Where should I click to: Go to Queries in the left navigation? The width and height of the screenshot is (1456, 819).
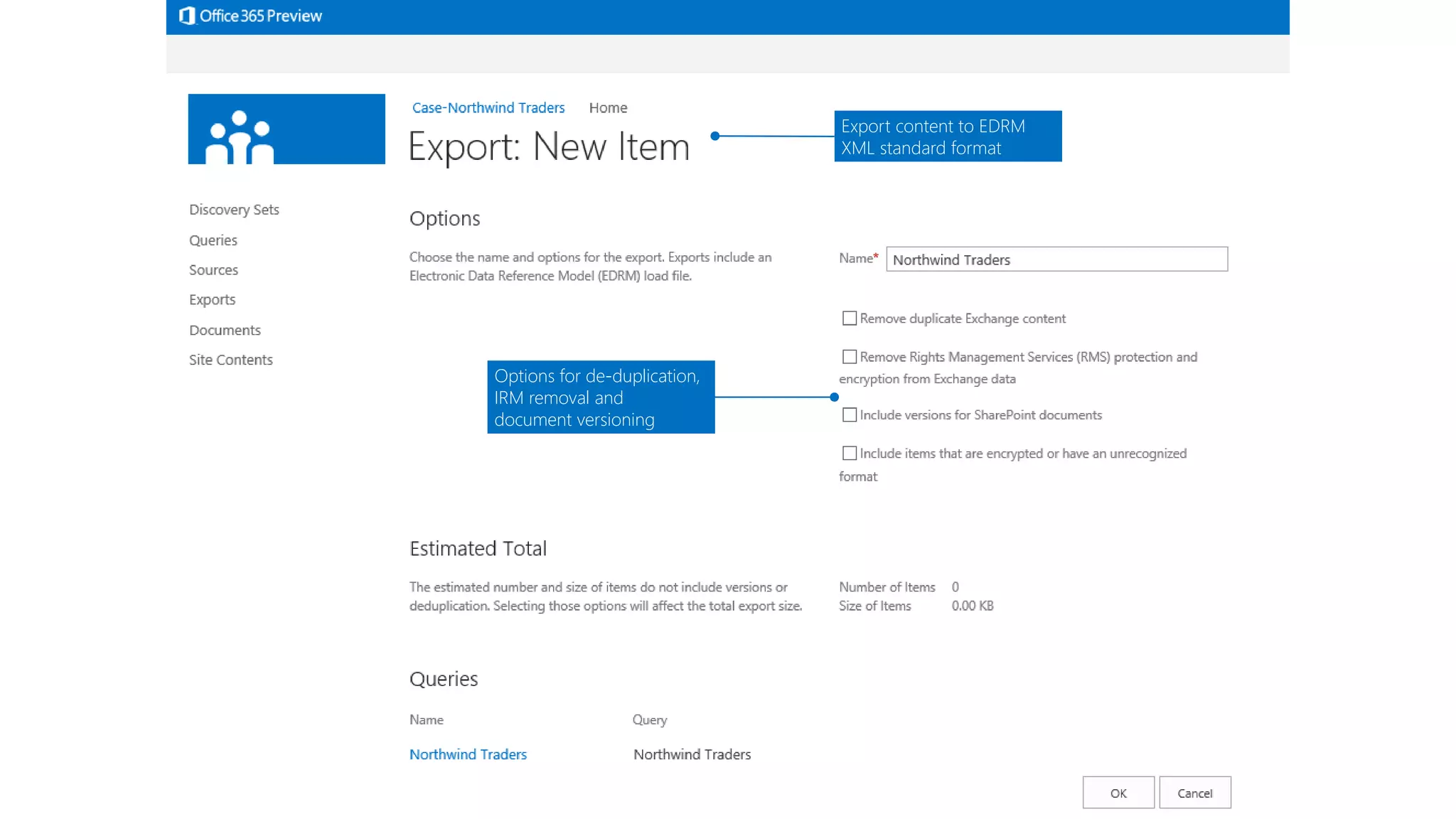[x=213, y=240]
